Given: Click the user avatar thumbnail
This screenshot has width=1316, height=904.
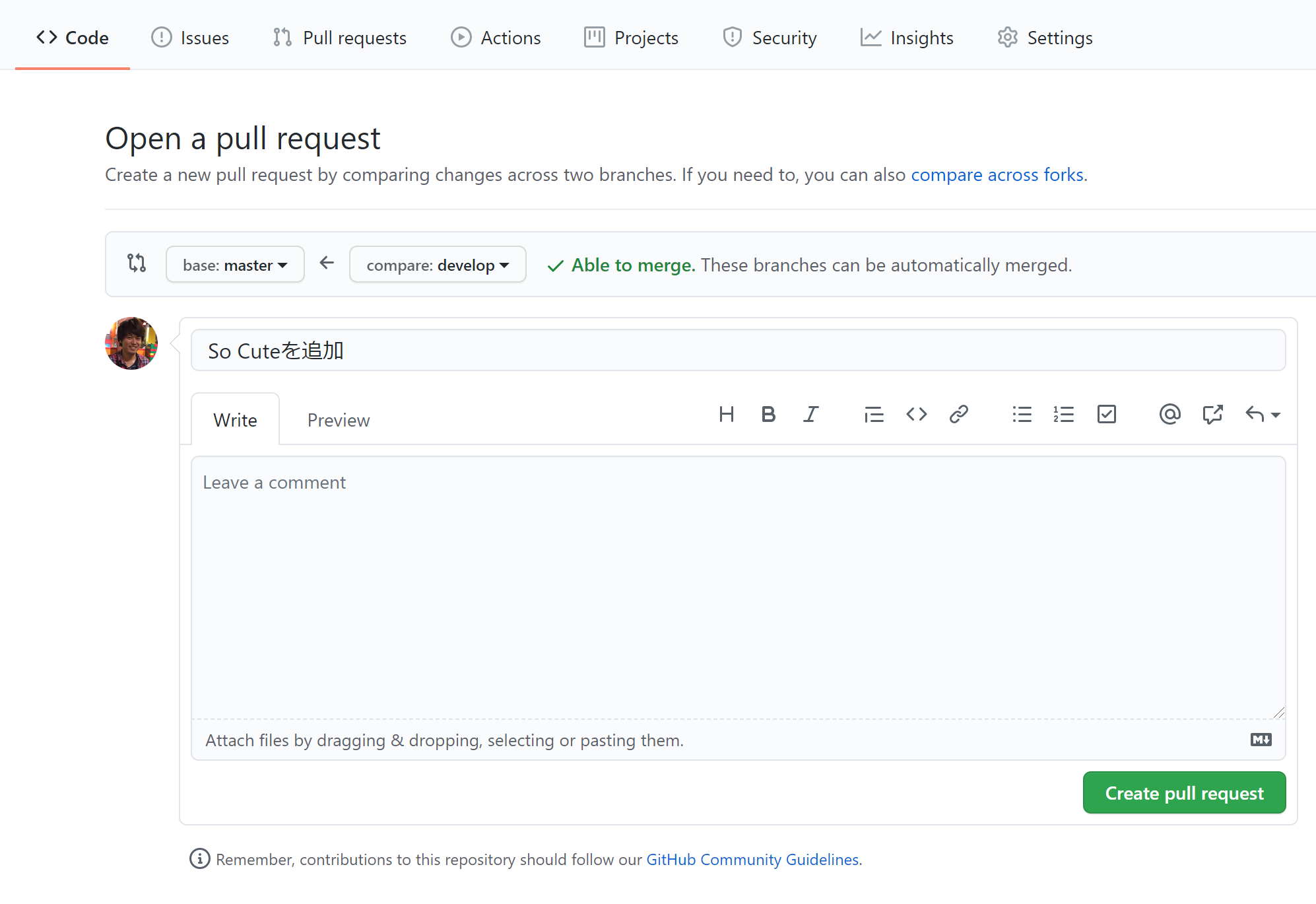Looking at the screenshot, I should [131, 343].
